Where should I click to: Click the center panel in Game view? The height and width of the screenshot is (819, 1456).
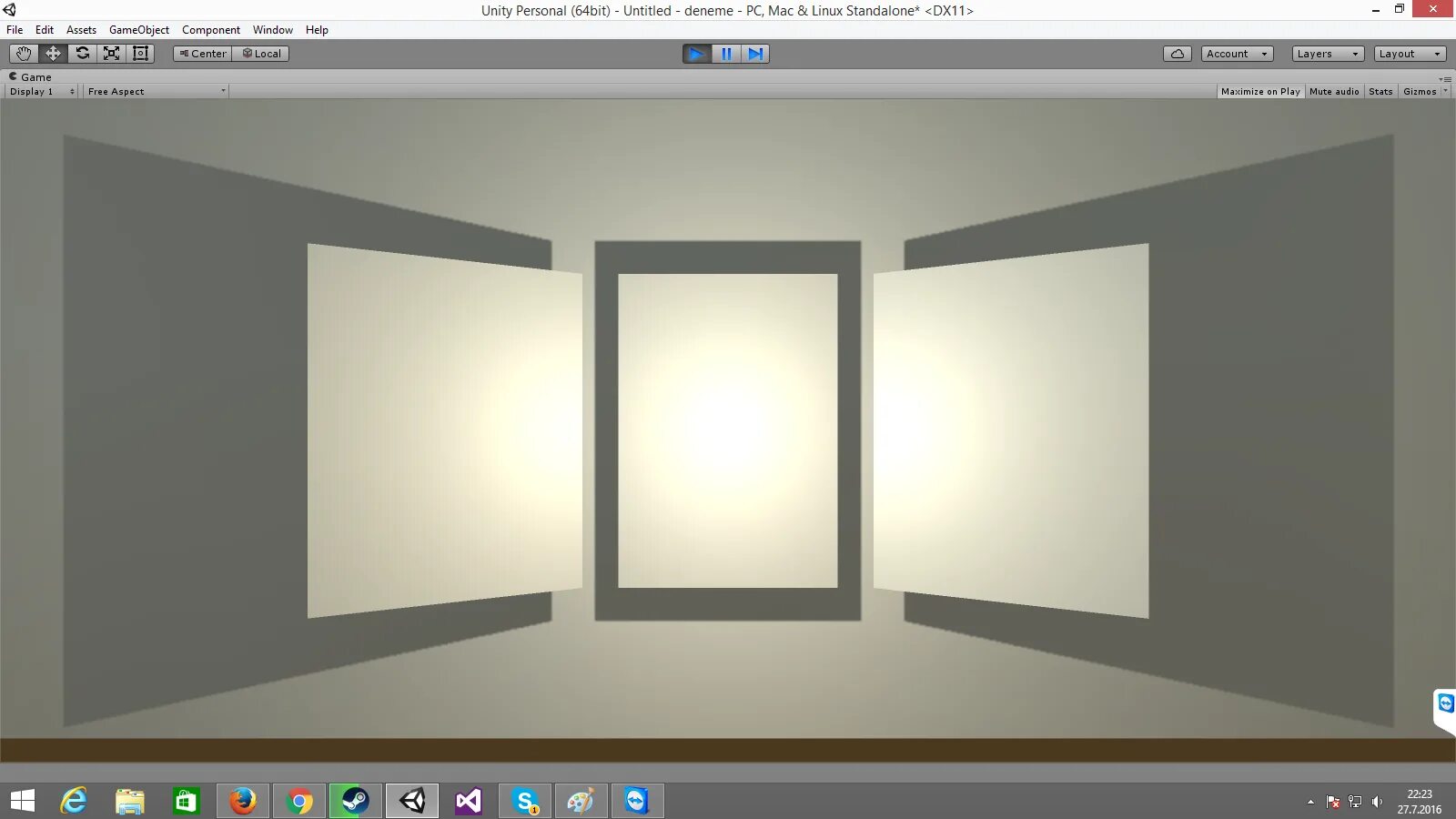click(x=728, y=430)
